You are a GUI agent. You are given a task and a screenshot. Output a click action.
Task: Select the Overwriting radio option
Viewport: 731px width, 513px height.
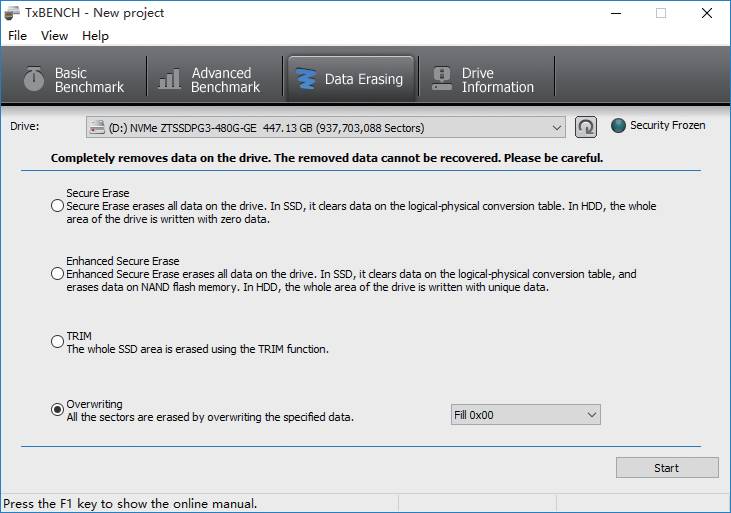point(57,410)
